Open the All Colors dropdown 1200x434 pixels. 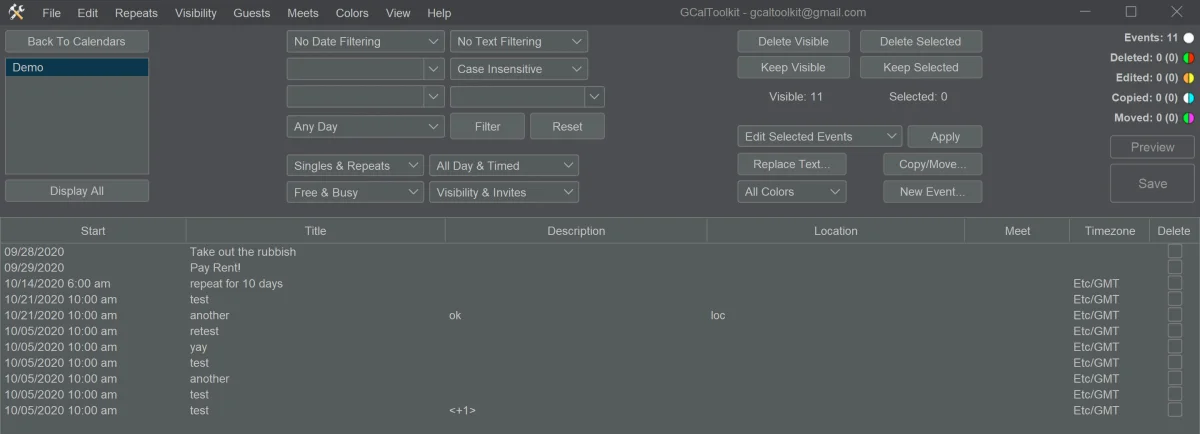[x=792, y=192]
